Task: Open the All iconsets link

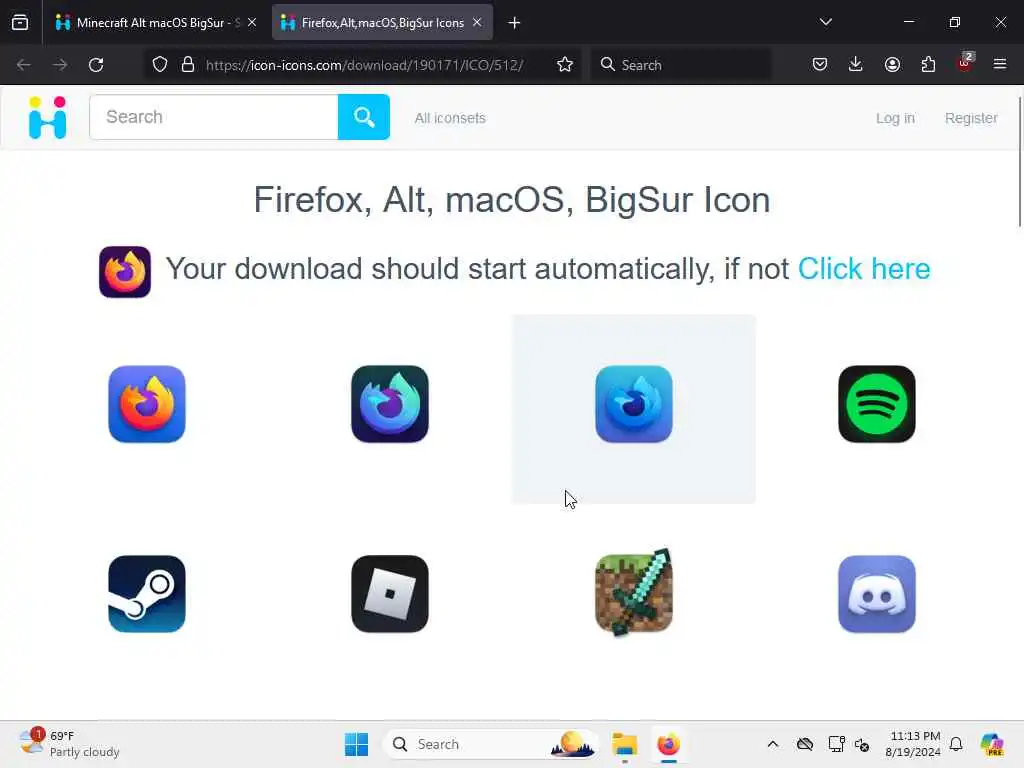Action: (450, 118)
